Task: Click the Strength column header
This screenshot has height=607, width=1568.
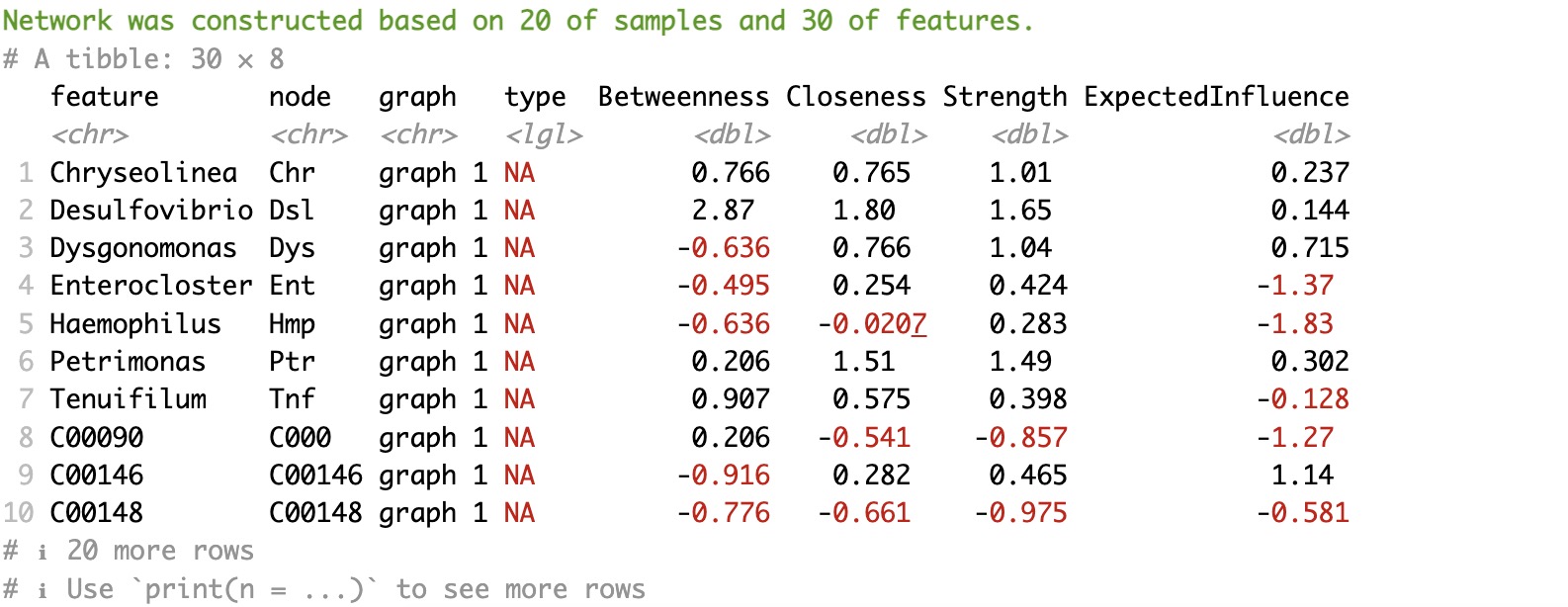Action: coord(1004,97)
